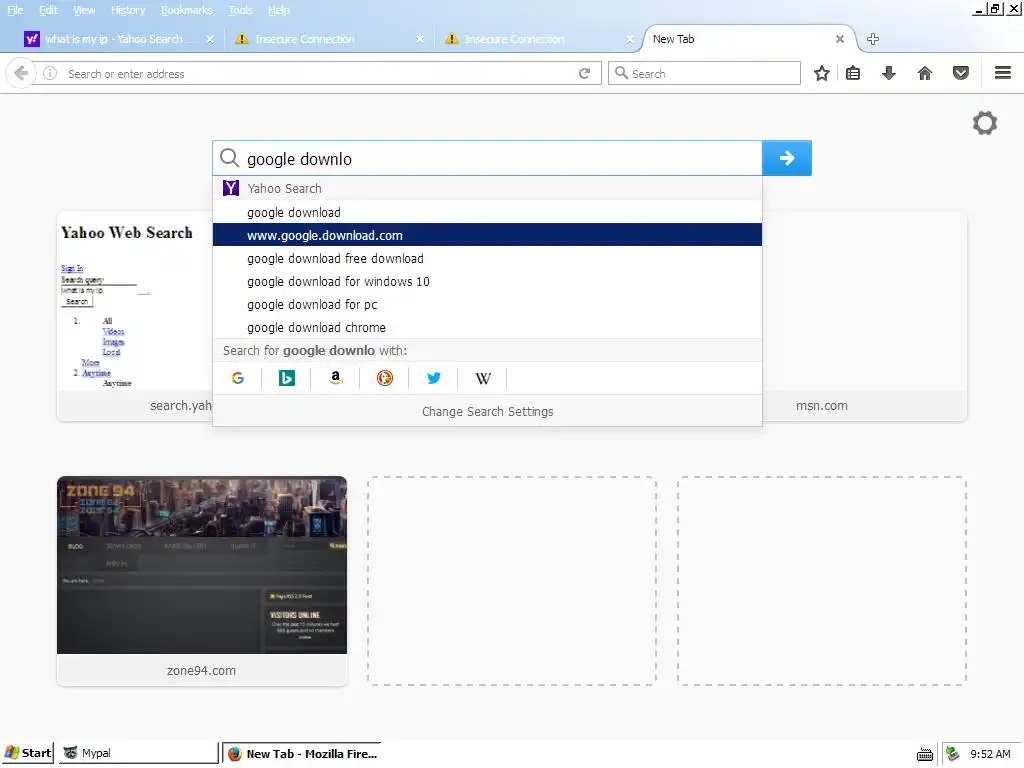Open new tab page settings gear
1024x768 pixels.
[985, 123]
